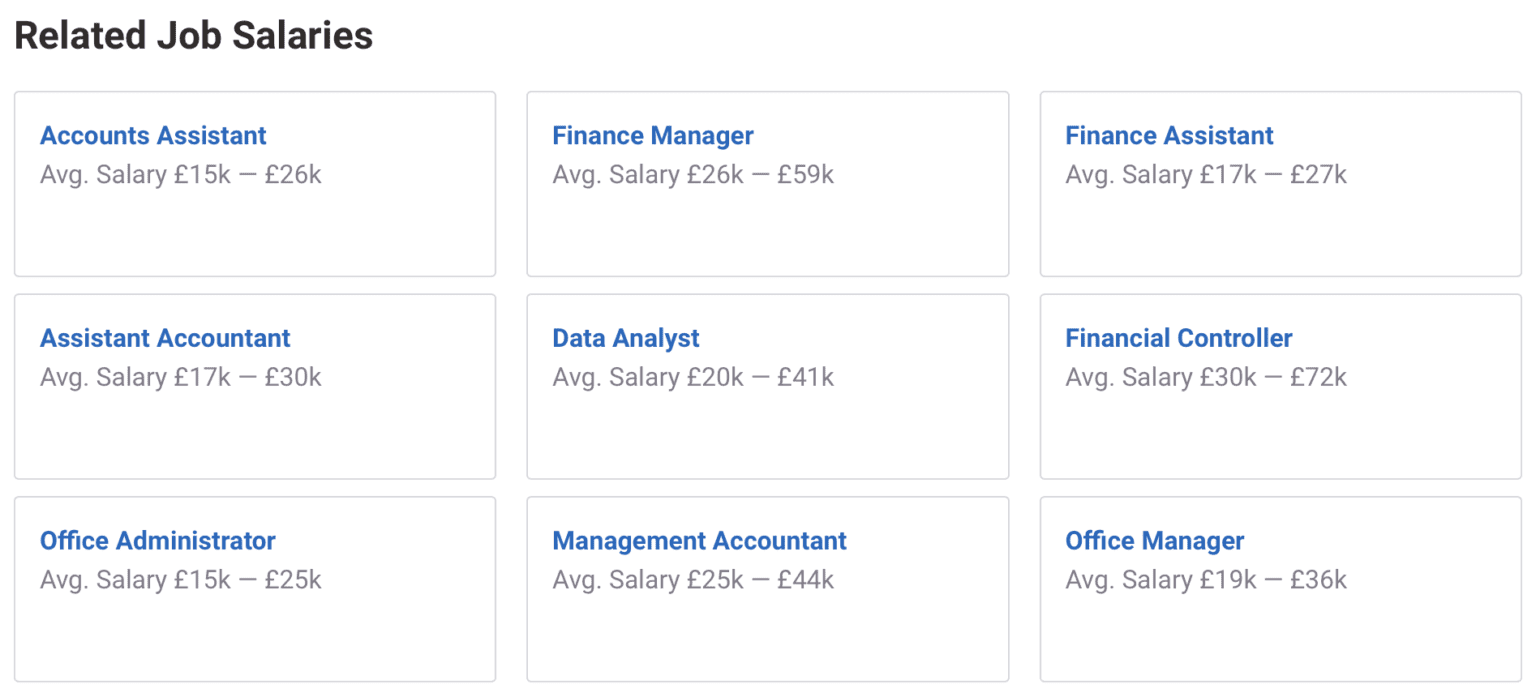Click the Related Job Salaries heading
Screen dimensions: 1536x697
[193, 36]
